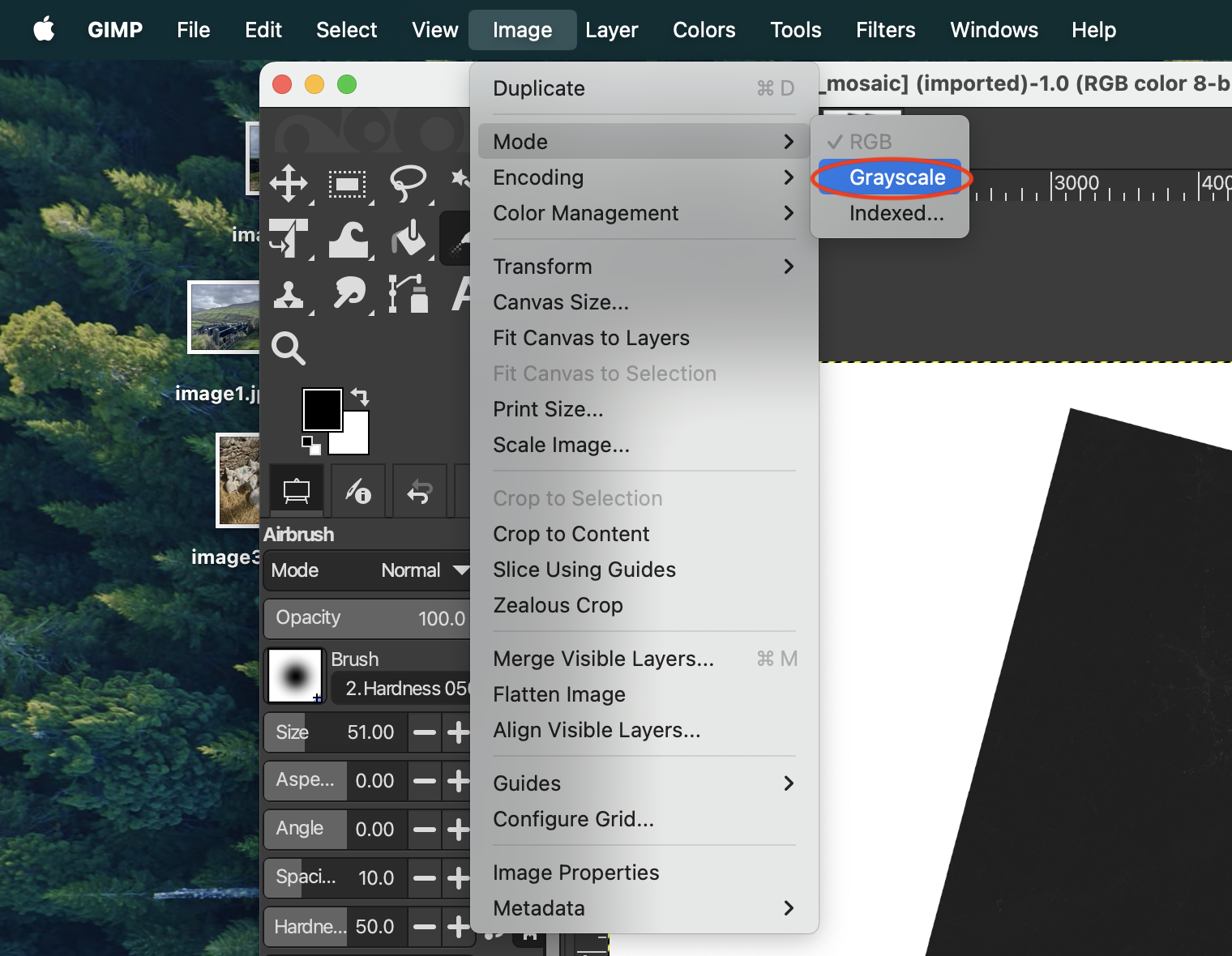Click the brush preview thumbnail

pos(295,676)
